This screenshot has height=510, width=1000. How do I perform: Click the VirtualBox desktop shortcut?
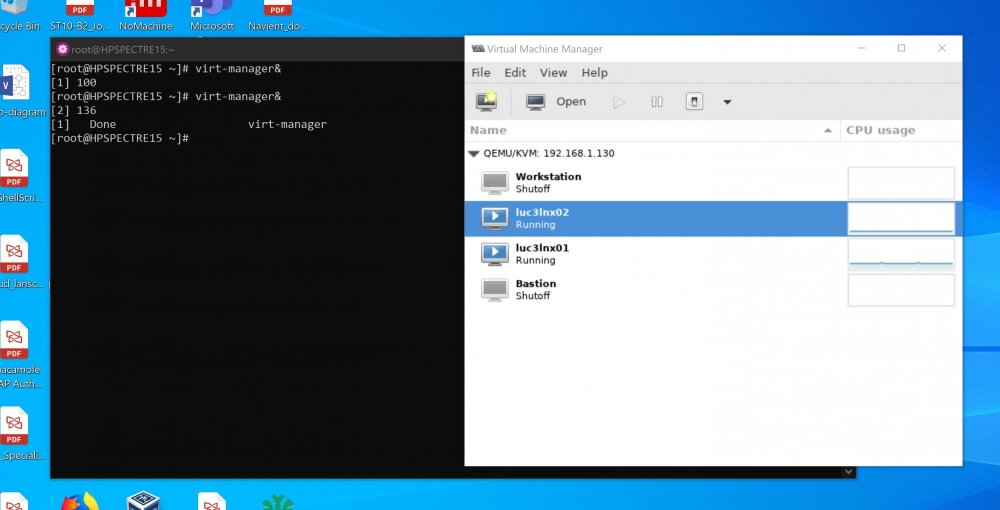click(x=143, y=501)
